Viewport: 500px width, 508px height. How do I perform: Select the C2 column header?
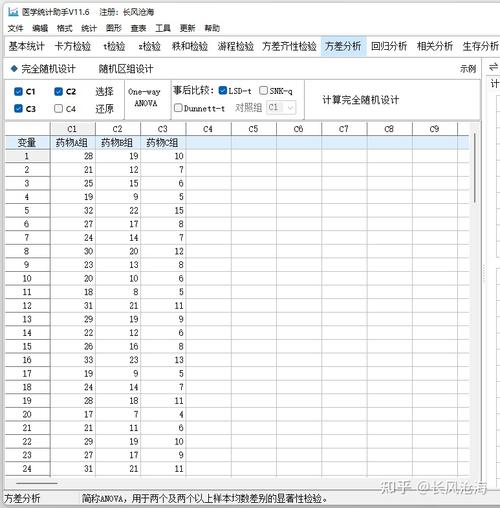[118, 129]
